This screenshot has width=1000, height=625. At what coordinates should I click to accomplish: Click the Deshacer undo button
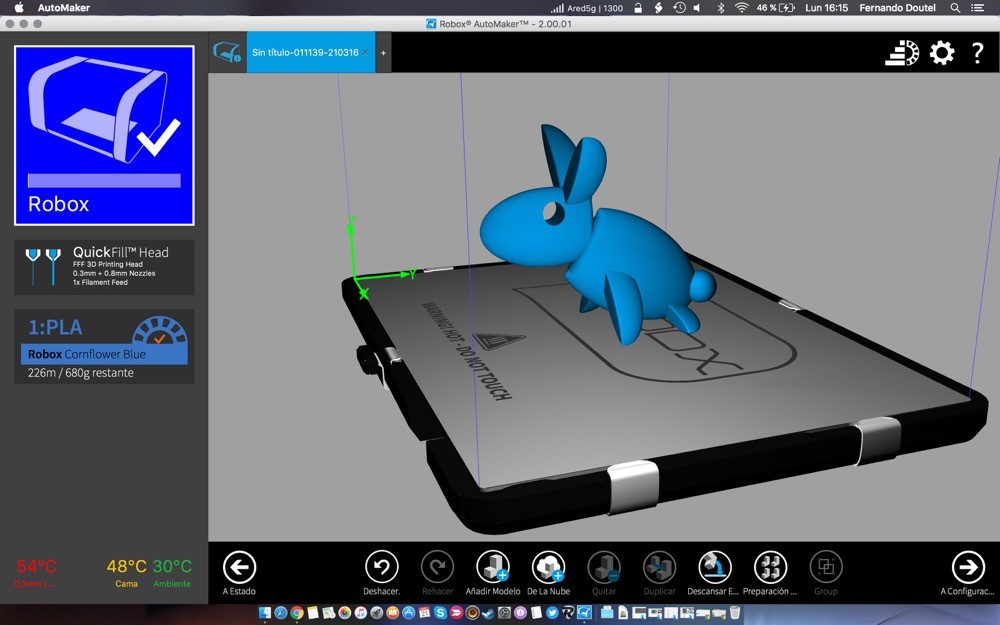click(x=381, y=567)
